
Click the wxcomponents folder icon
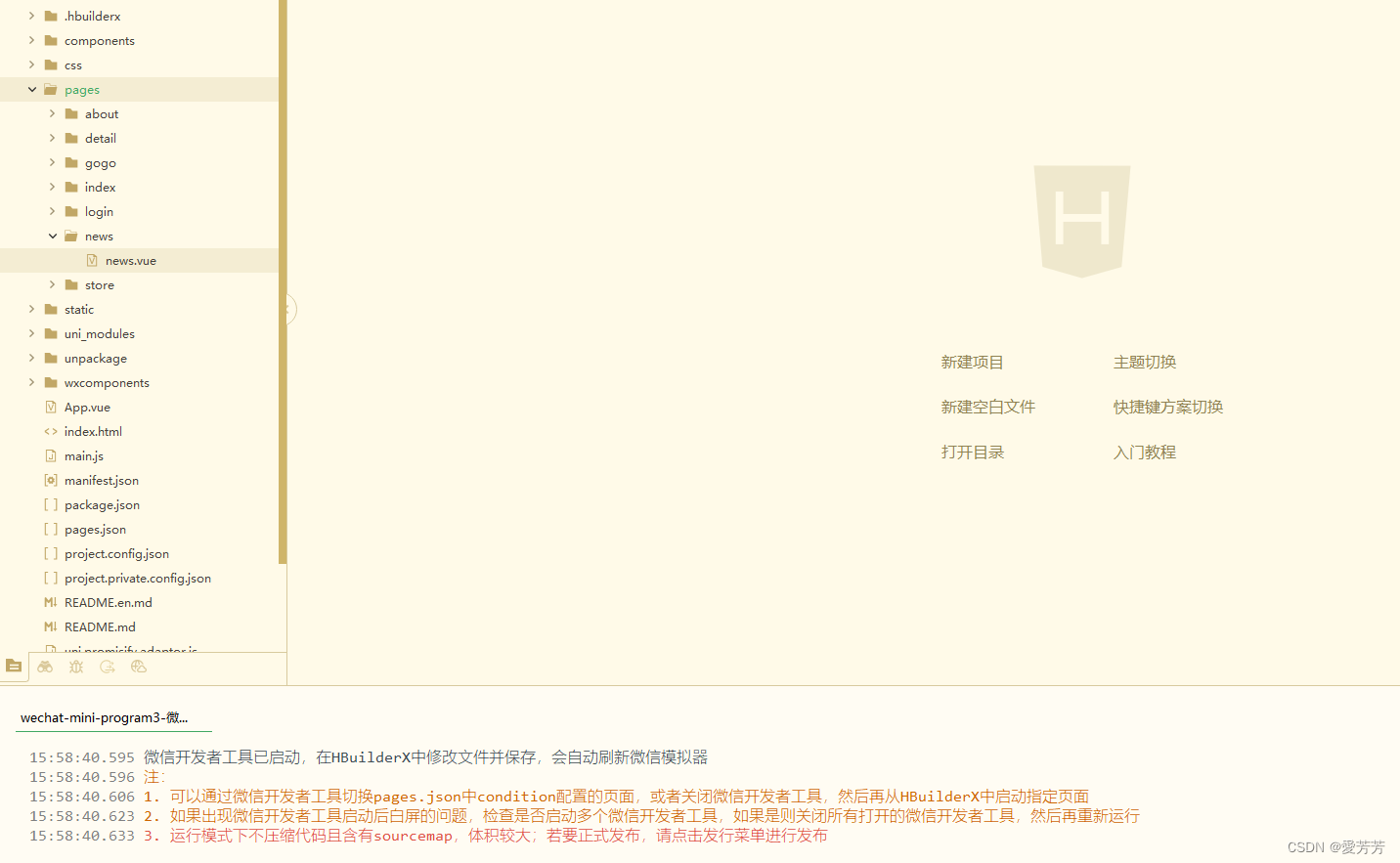51,382
